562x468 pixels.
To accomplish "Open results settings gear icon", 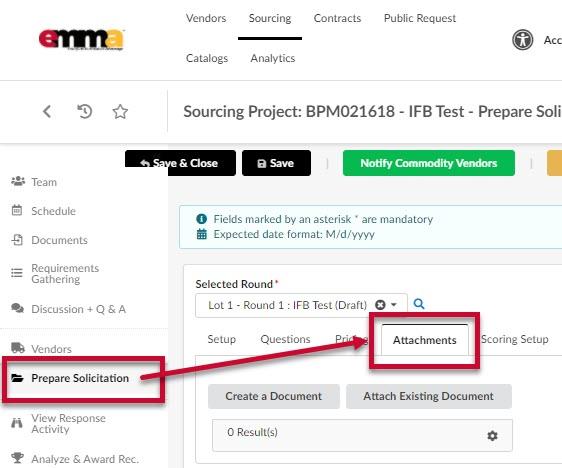I will [x=492, y=436].
